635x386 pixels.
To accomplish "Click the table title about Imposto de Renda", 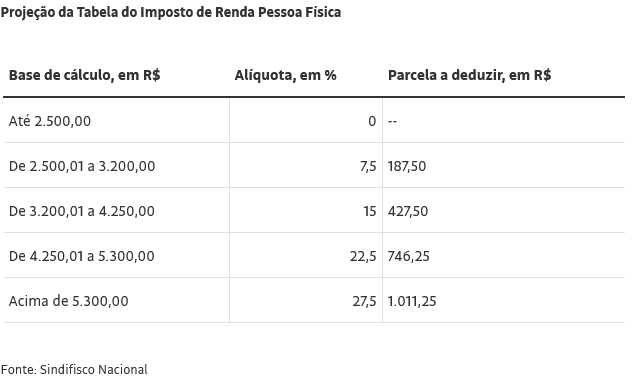I will [171, 13].
